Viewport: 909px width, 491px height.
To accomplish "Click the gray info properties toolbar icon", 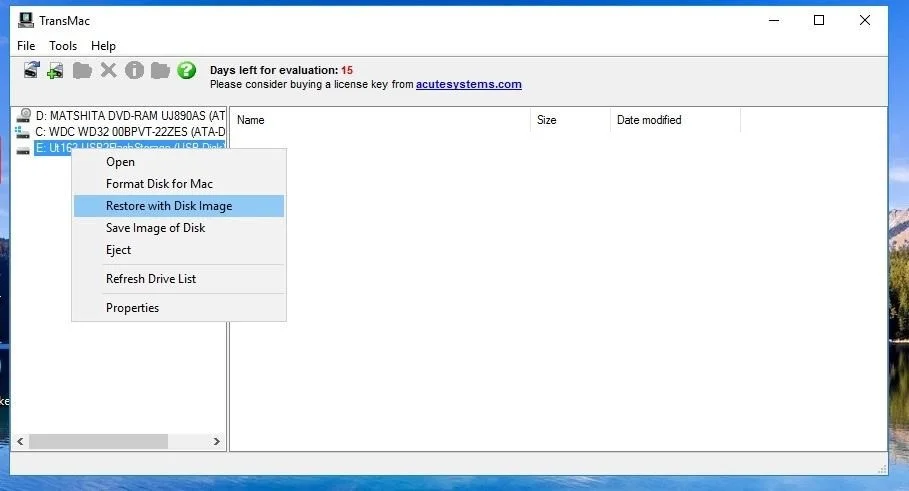I will pos(134,70).
